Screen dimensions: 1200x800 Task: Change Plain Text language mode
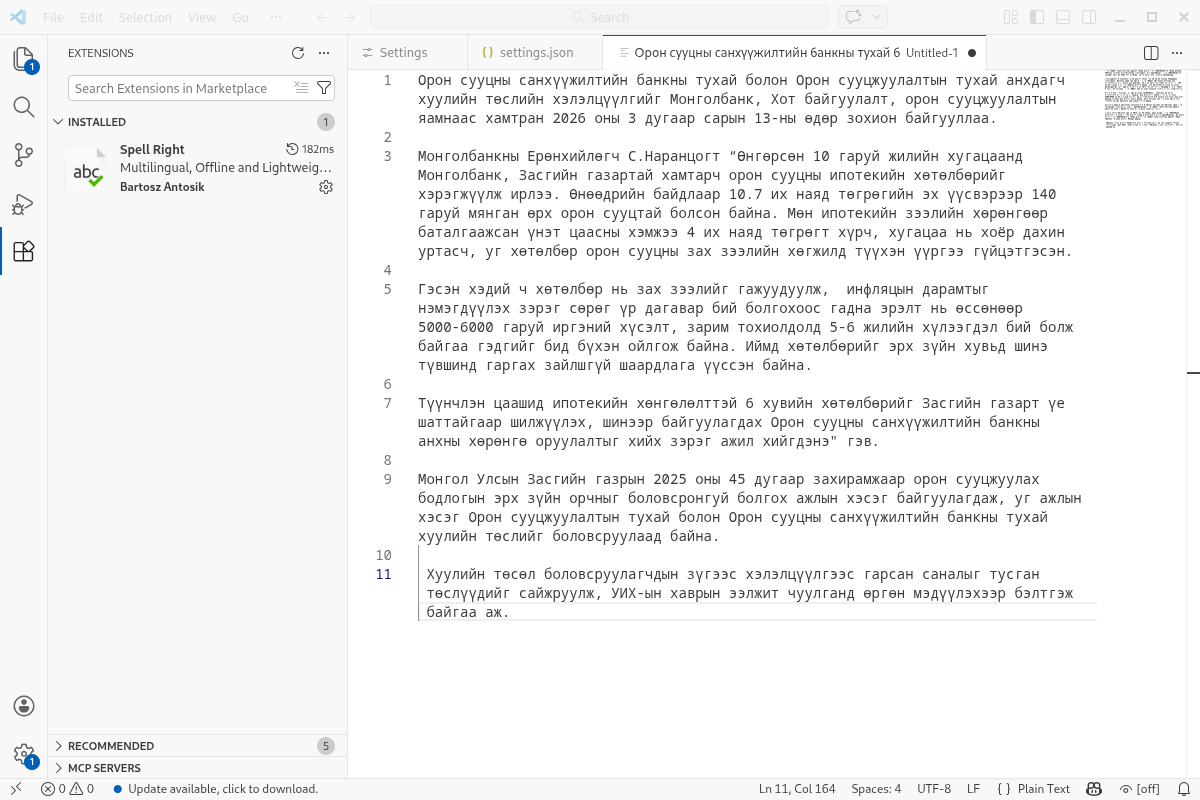(x=1043, y=789)
